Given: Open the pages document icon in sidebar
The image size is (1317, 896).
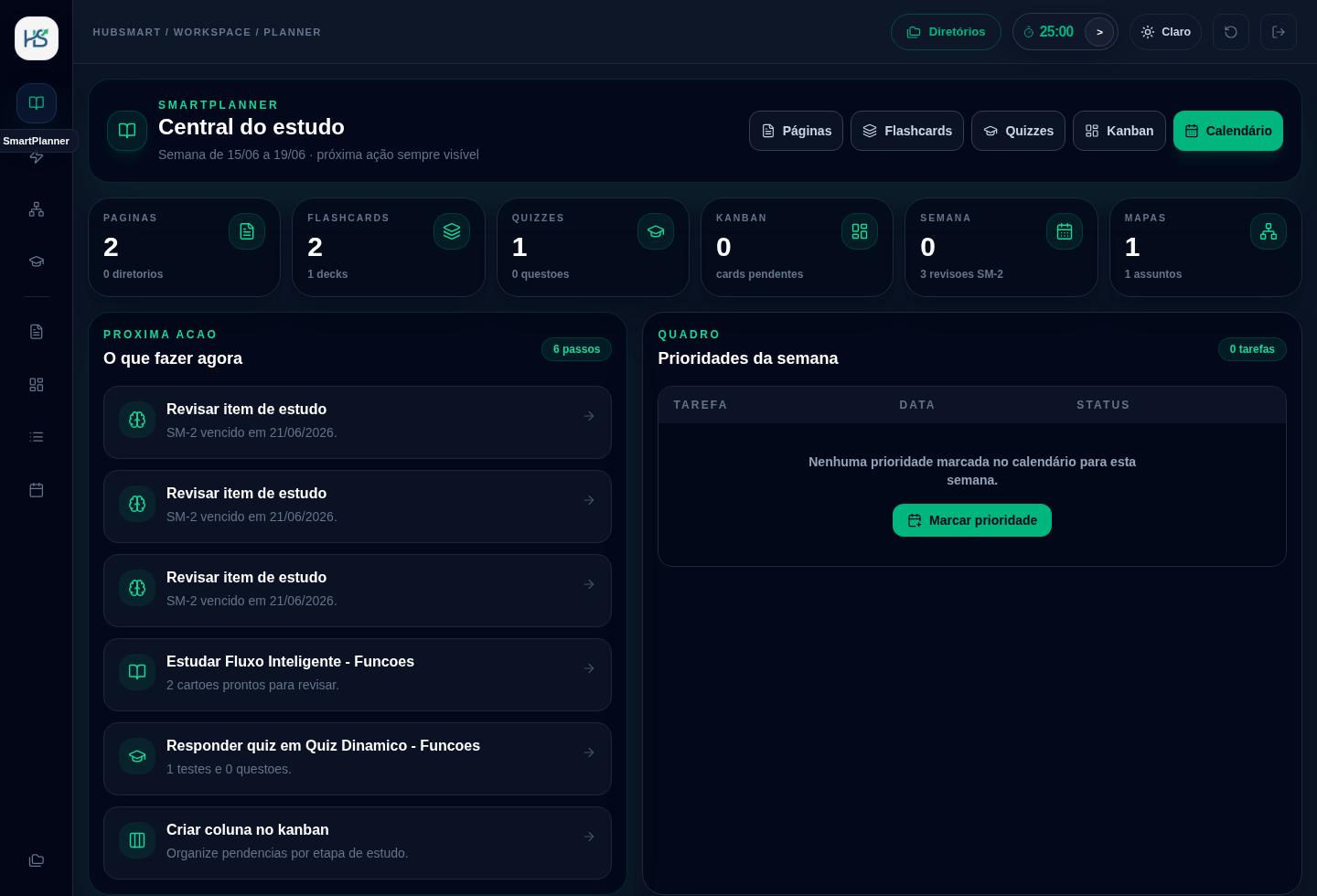Looking at the screenshot, I should [37, 332].
